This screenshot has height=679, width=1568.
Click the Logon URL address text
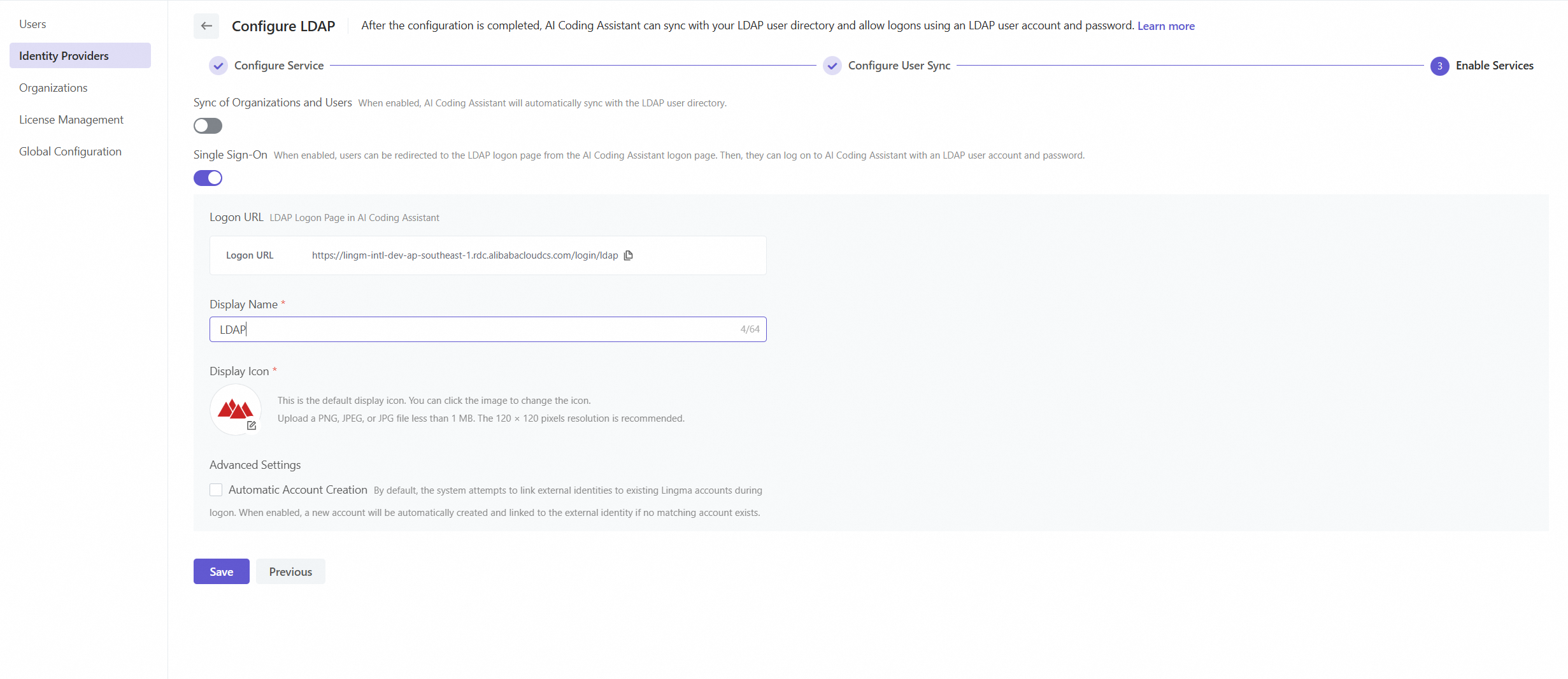464,255
